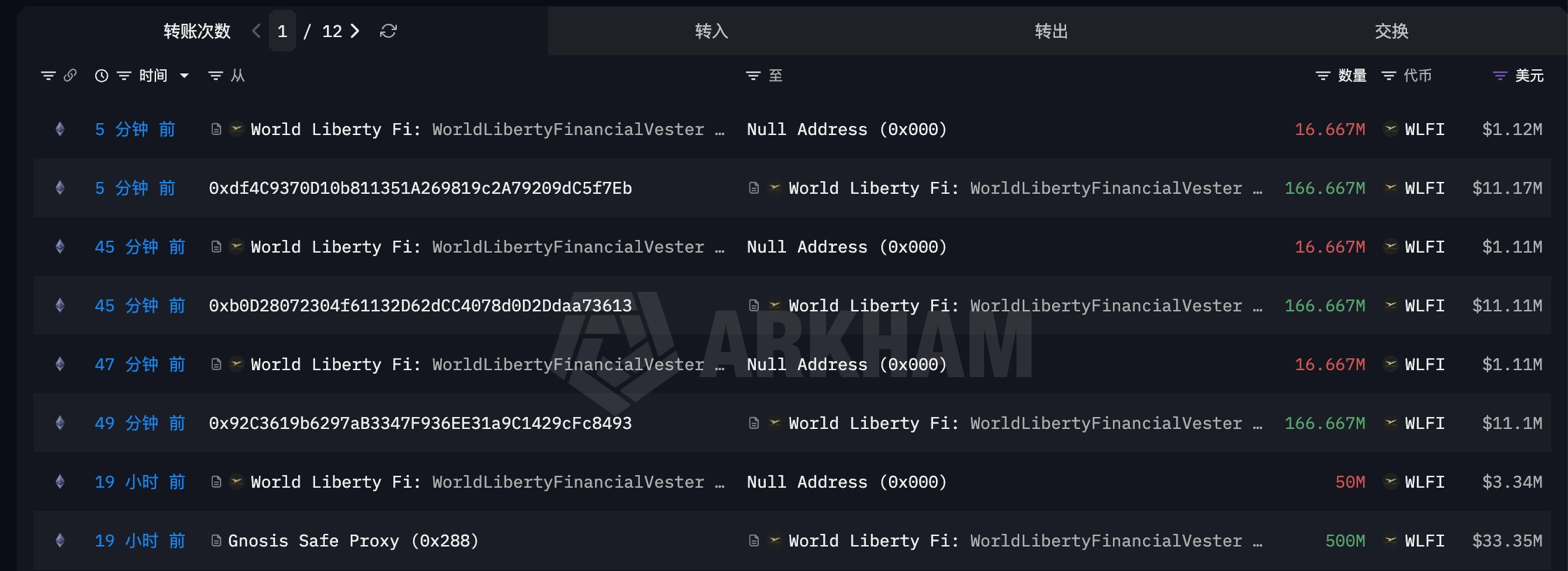The image size is (1568, 571).
Task: Open the 时间 column filter icon
Action: pos(124,76)
